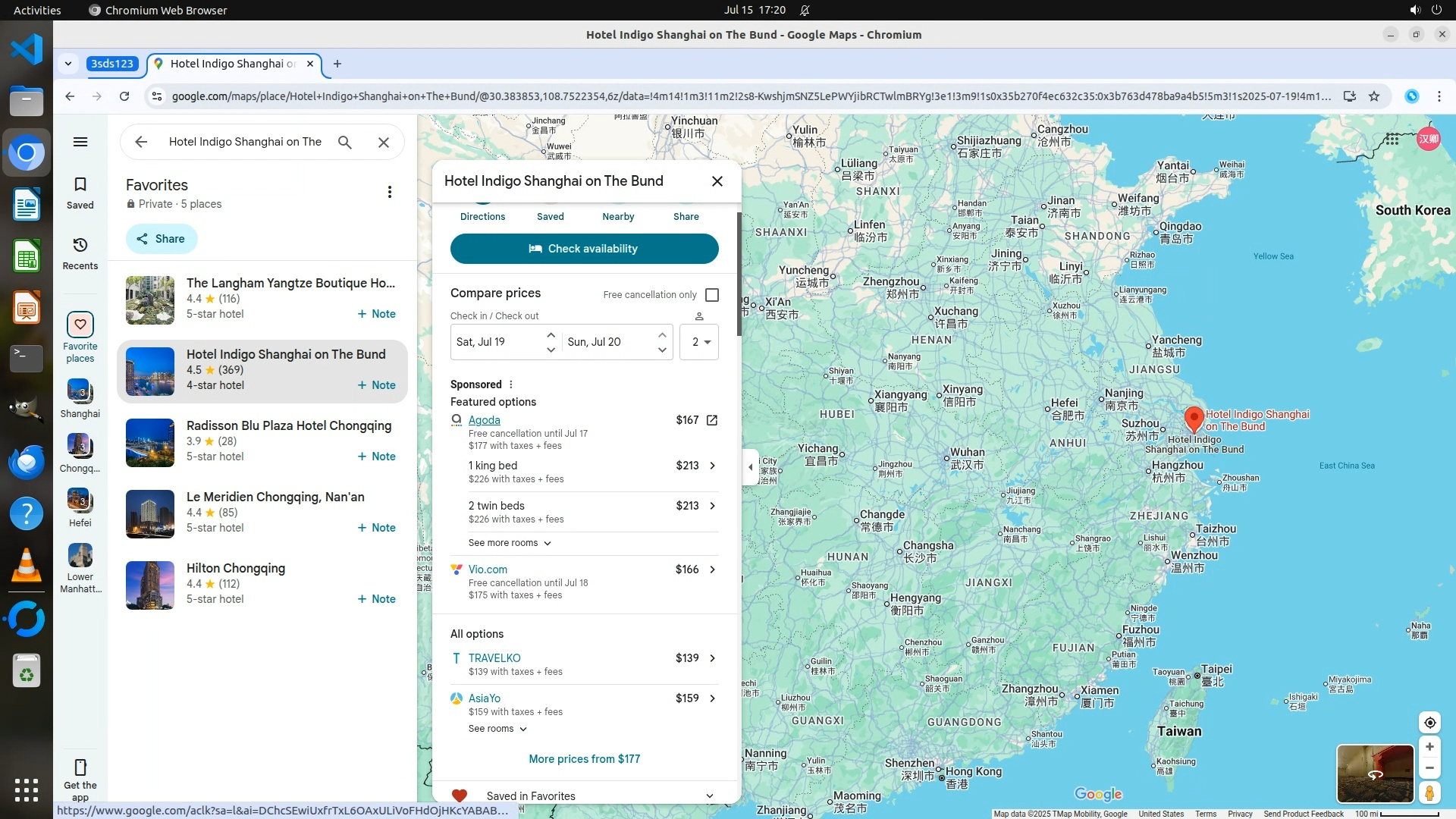Enable Free cancellation only checkbox
Screen dimensions: 1456x819
(x=711, y=295)
